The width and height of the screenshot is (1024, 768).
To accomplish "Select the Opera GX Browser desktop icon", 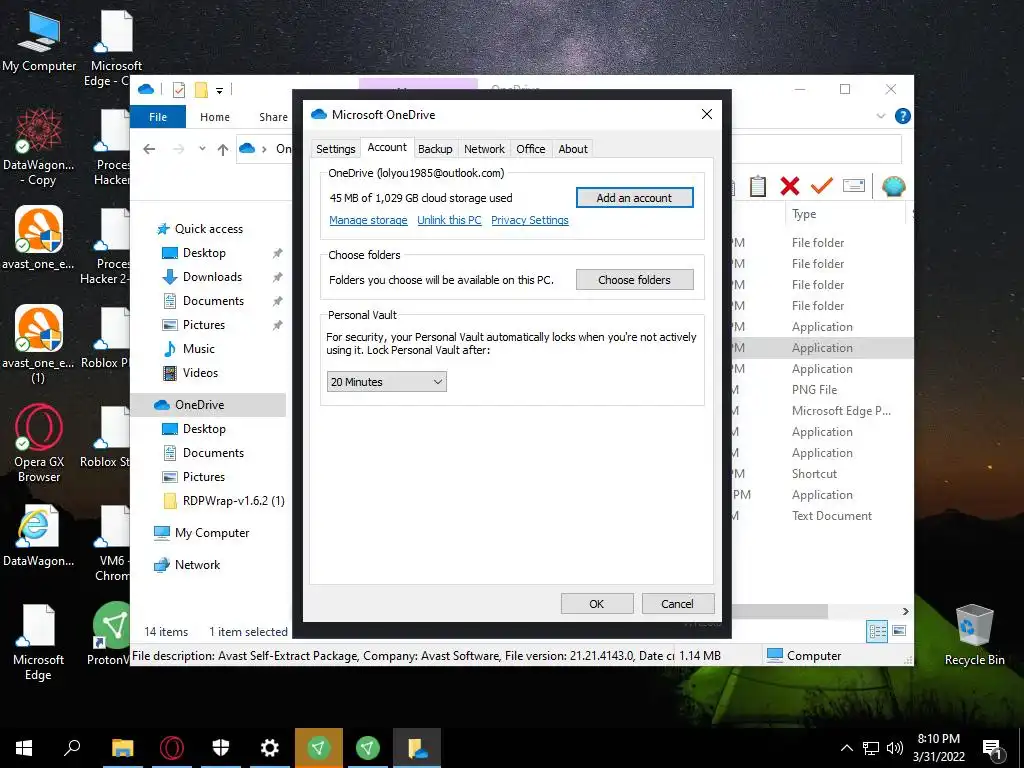I will pyautogui.click(x=39, y=444).
